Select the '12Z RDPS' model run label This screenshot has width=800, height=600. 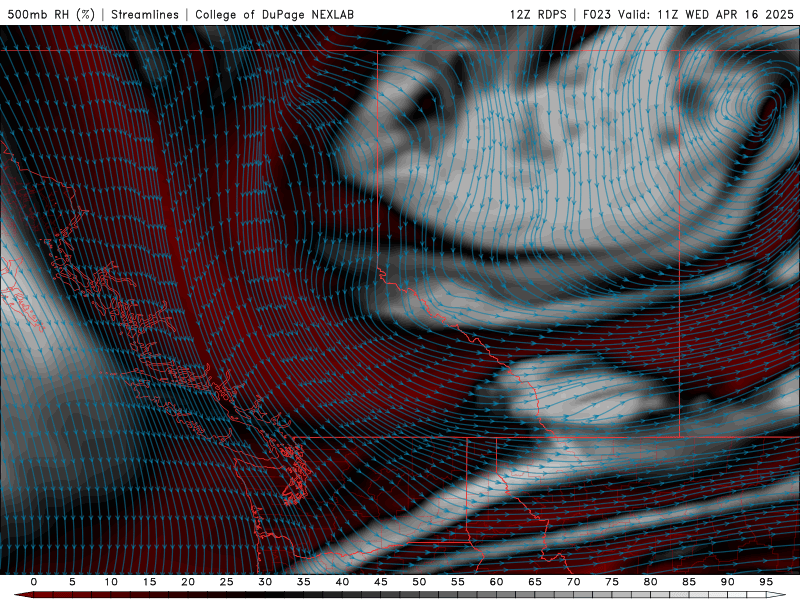pos(538,14)
